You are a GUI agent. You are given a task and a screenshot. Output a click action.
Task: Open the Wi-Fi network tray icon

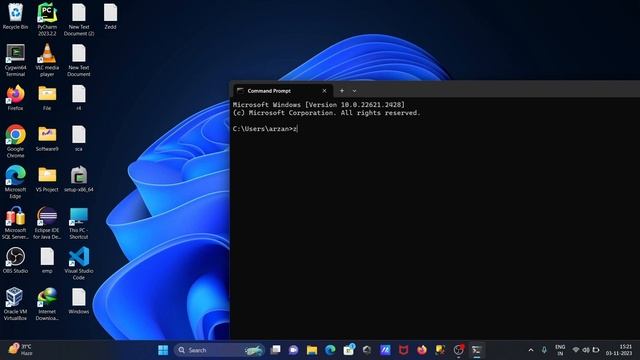tap(576, 350)
